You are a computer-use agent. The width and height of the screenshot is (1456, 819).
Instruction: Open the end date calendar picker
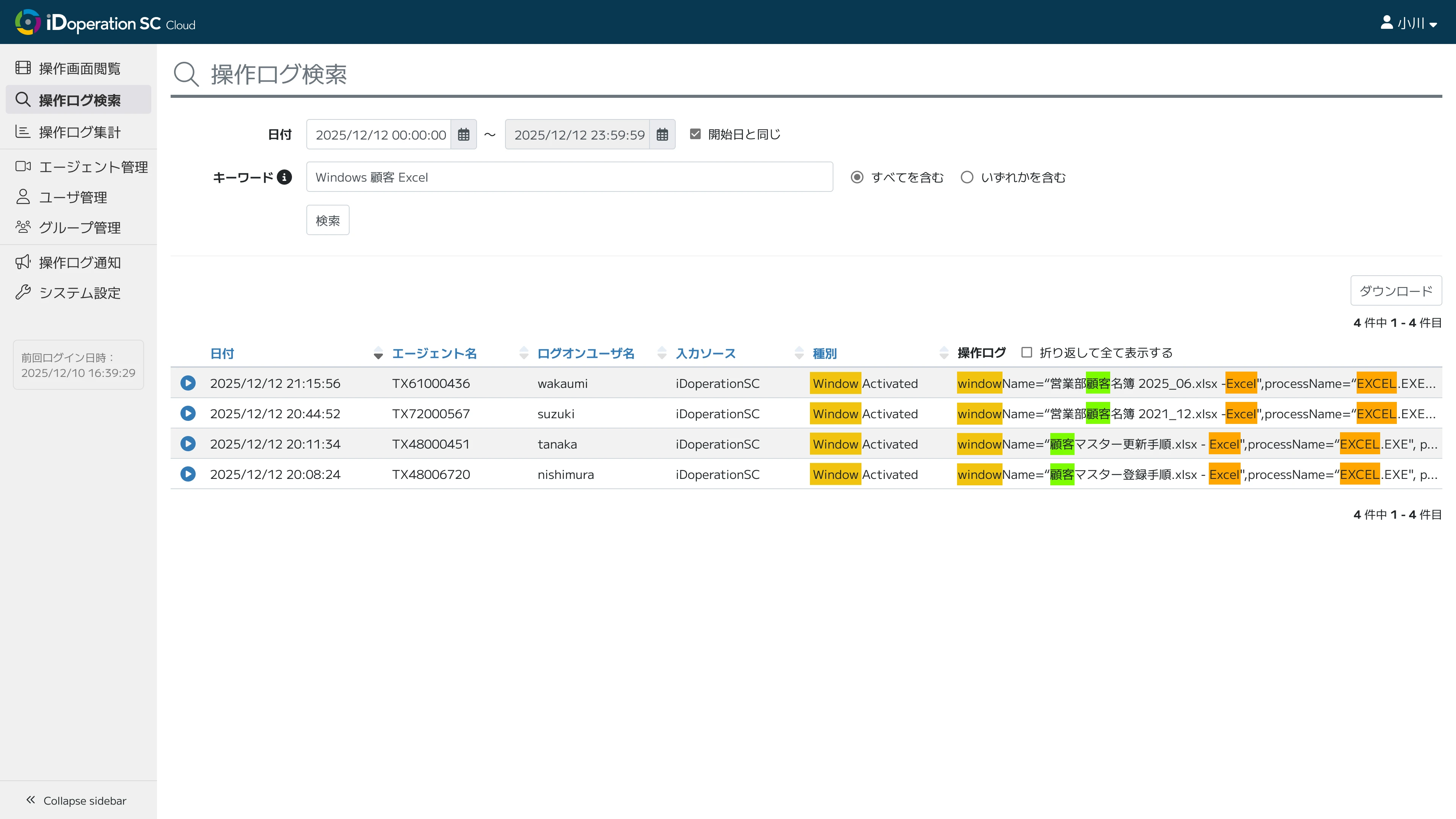tap(662, 135)
